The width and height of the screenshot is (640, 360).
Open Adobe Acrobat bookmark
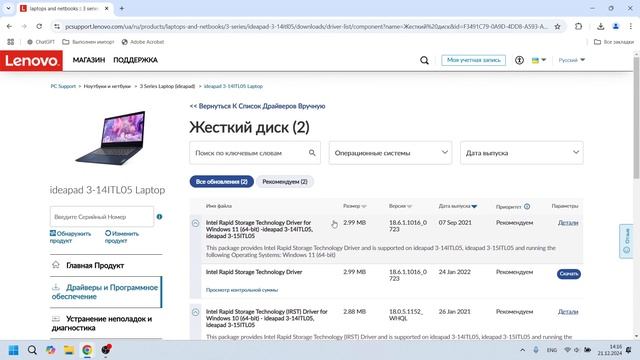coord(143,42)
